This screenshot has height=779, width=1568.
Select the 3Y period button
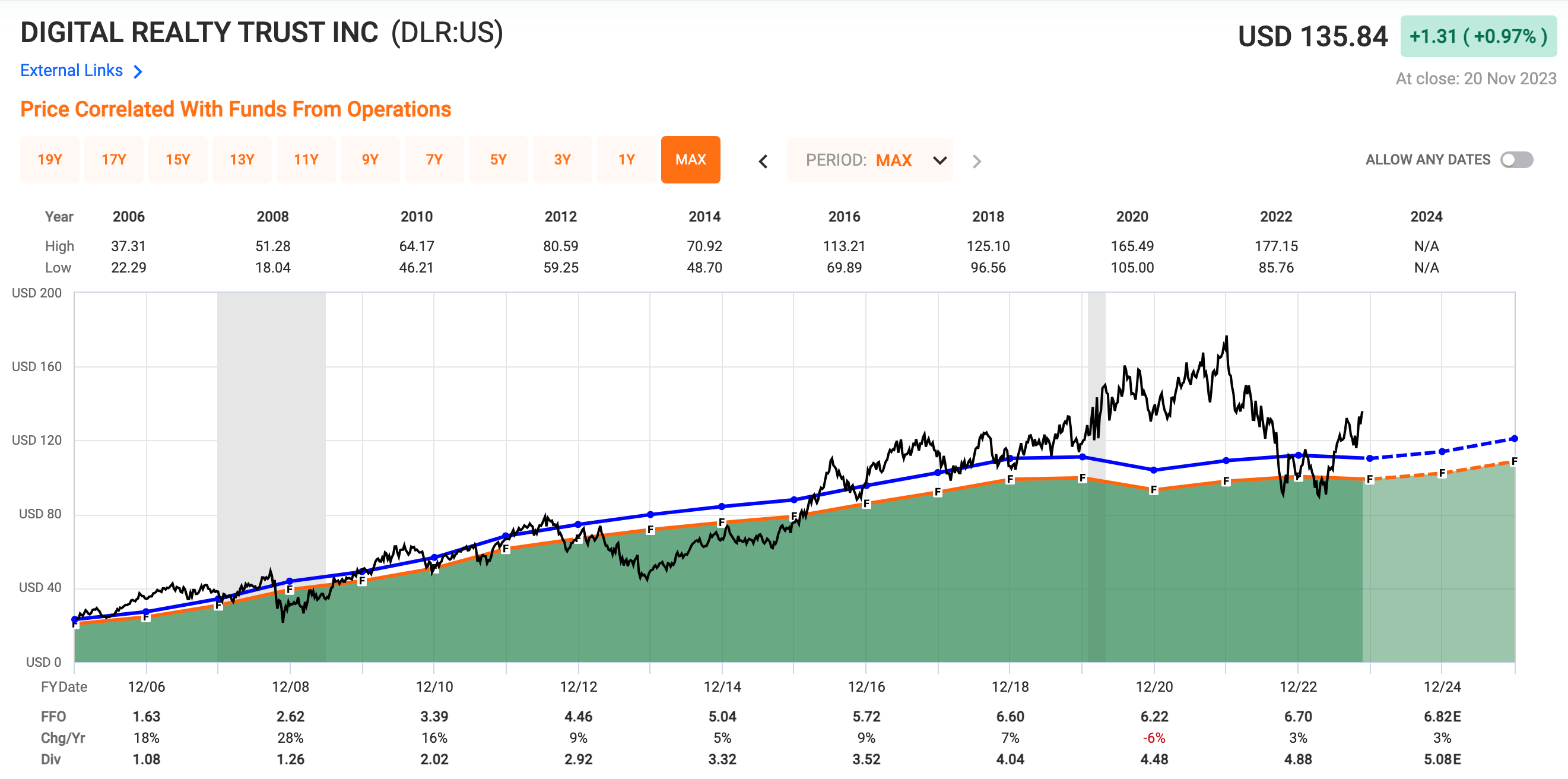pos(563,160)
